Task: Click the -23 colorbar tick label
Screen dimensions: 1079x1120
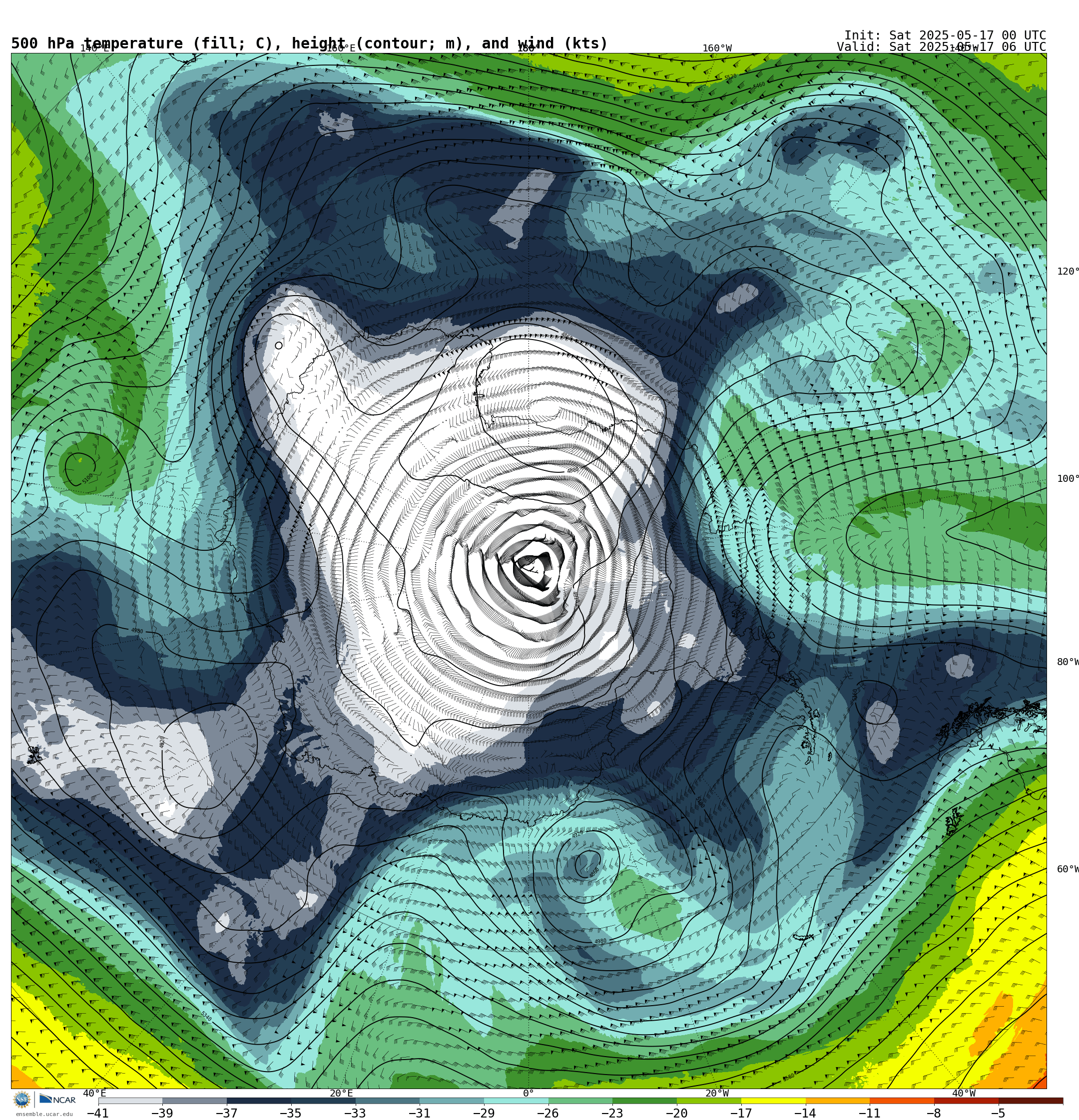Action: (x=612, y=1113)
